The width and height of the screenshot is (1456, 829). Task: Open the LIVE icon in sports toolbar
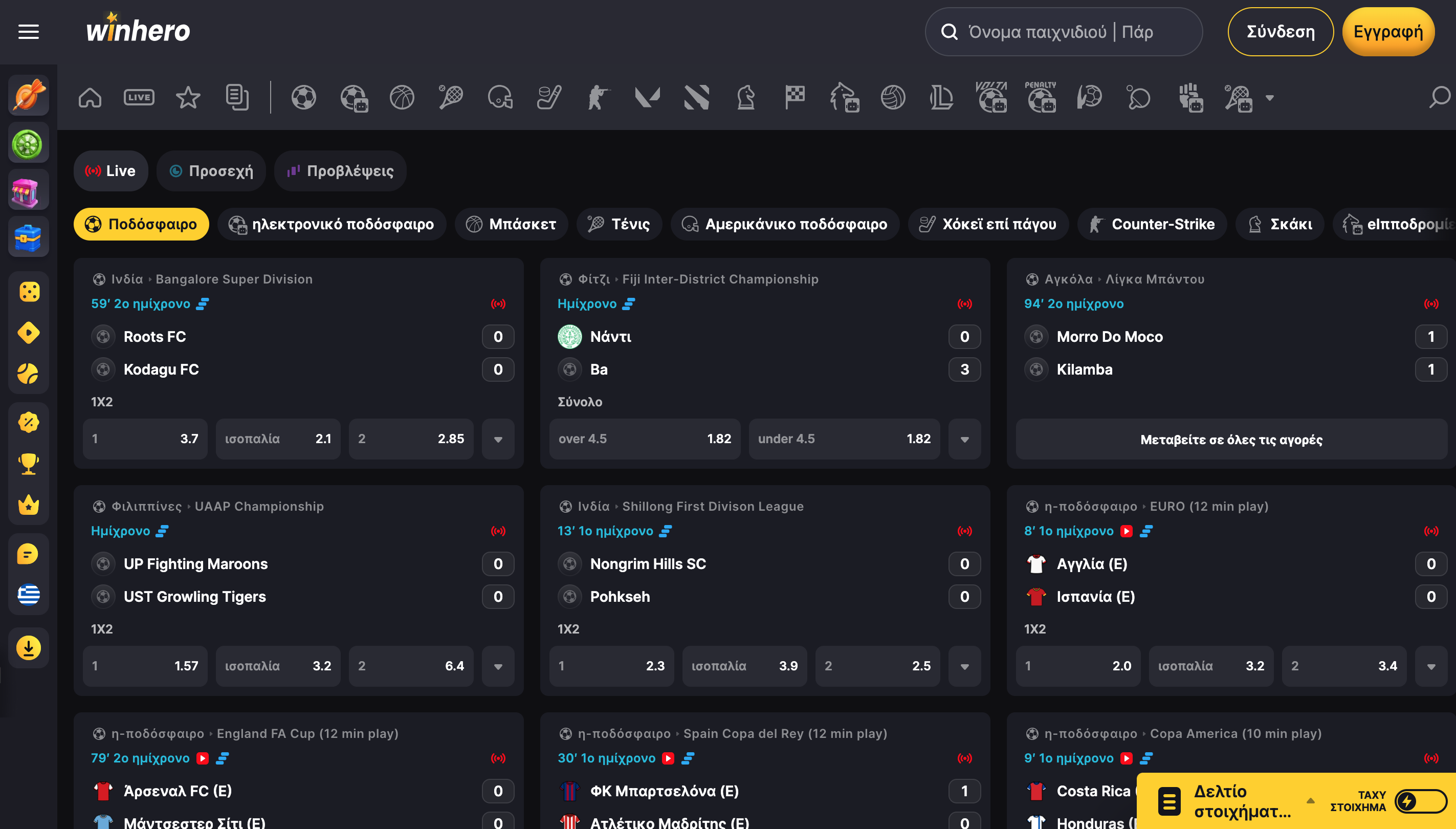tap(139, 97)
